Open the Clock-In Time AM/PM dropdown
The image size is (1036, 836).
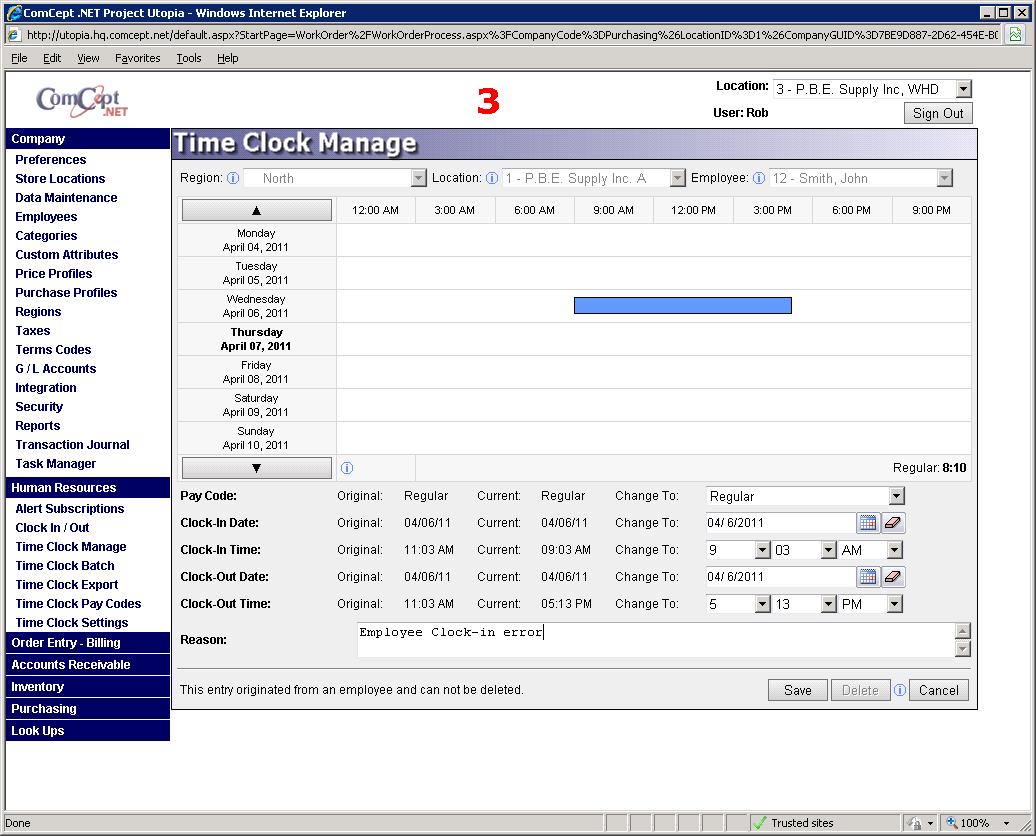[x=893, y=550]
